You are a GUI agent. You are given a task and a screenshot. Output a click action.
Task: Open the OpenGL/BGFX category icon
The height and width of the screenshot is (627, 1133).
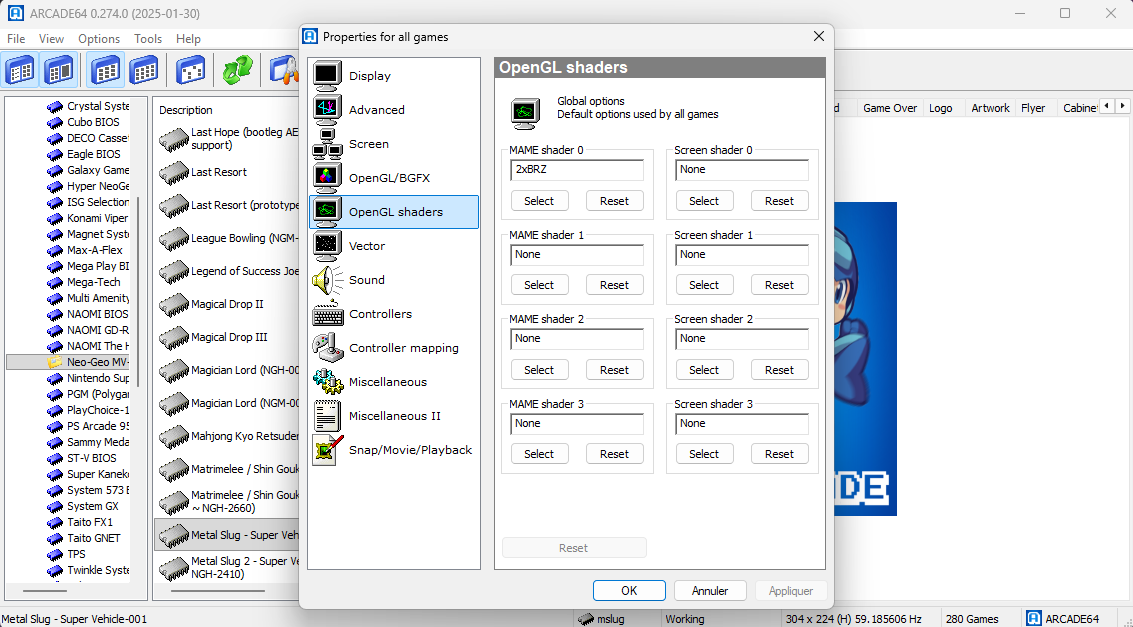pyautogui.click(x=327, y=178)
